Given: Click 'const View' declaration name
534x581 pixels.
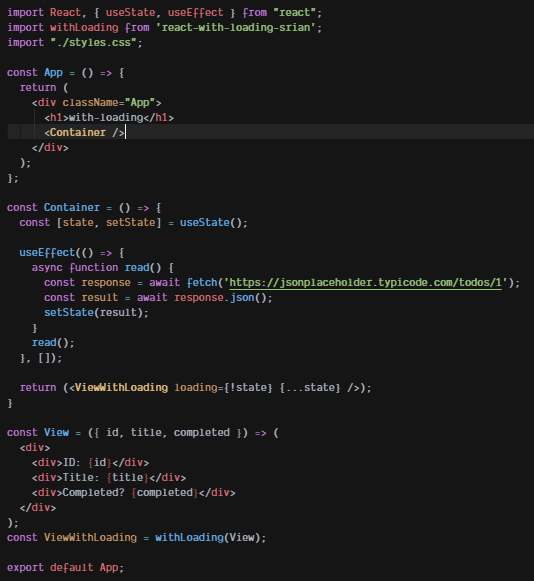Looking at the screenshot, I should [x=56, y=432].
